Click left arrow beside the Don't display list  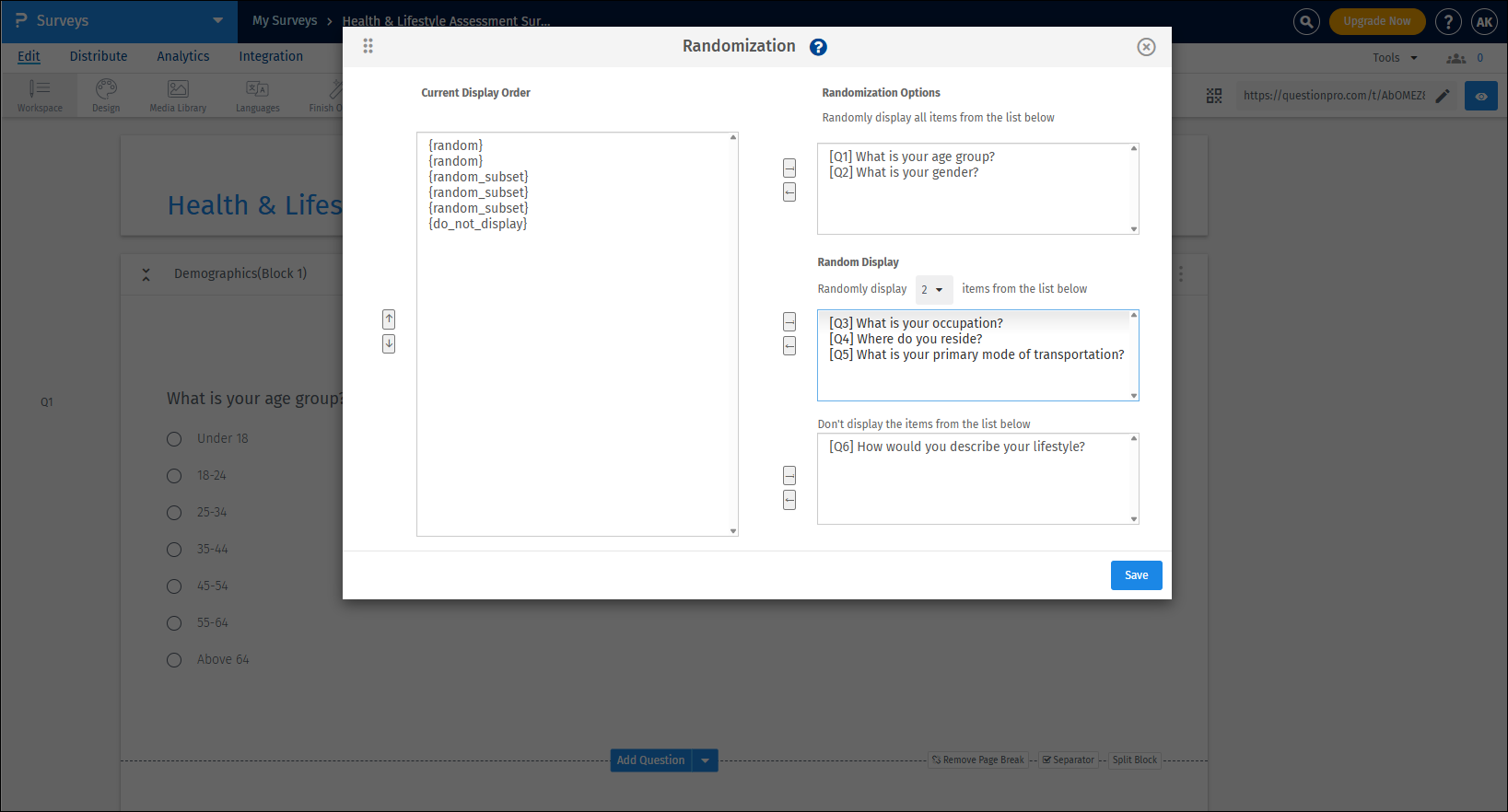coord(789,500)
